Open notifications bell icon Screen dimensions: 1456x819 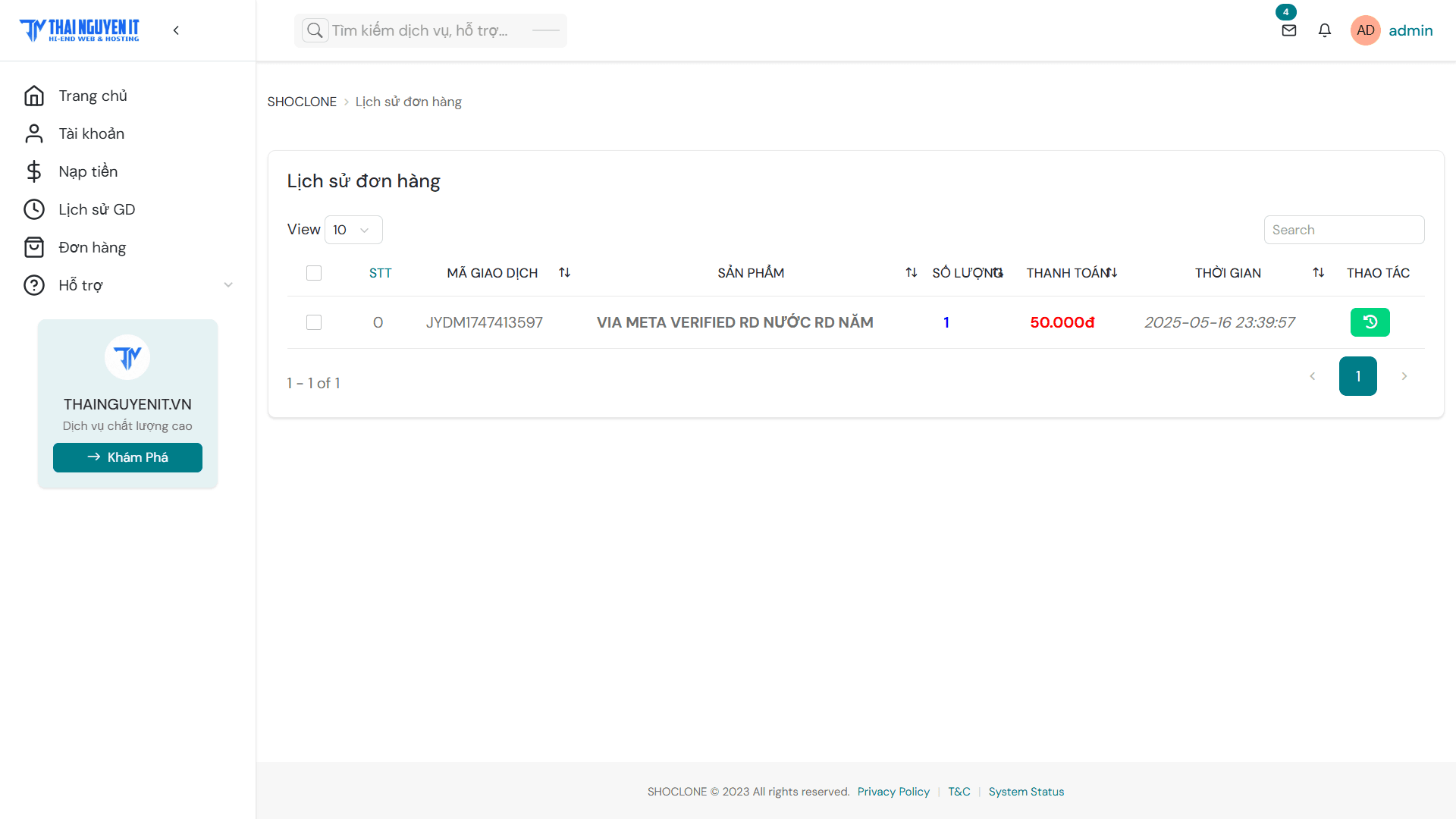(x=1324, y=30)
